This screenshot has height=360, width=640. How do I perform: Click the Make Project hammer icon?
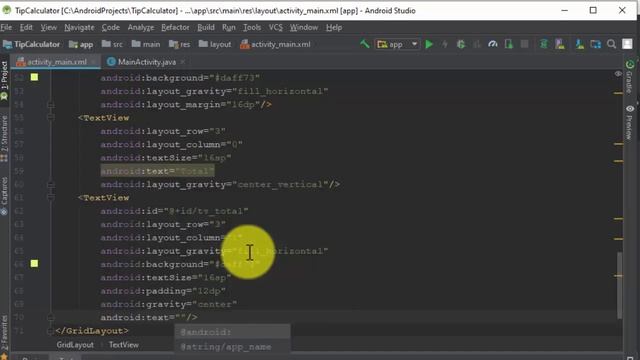tap(364, 44)
